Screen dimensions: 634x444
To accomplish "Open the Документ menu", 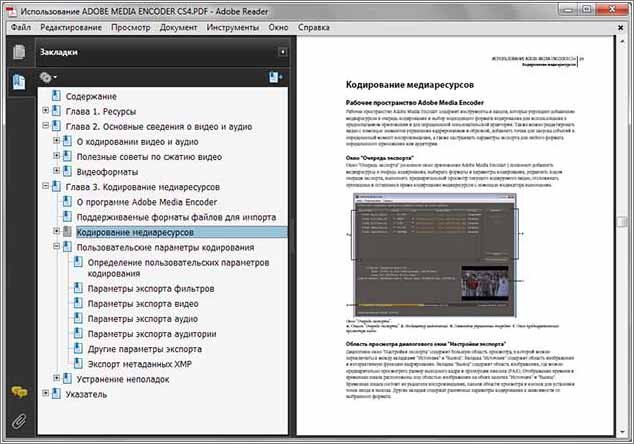I will [x=178, y=27].
